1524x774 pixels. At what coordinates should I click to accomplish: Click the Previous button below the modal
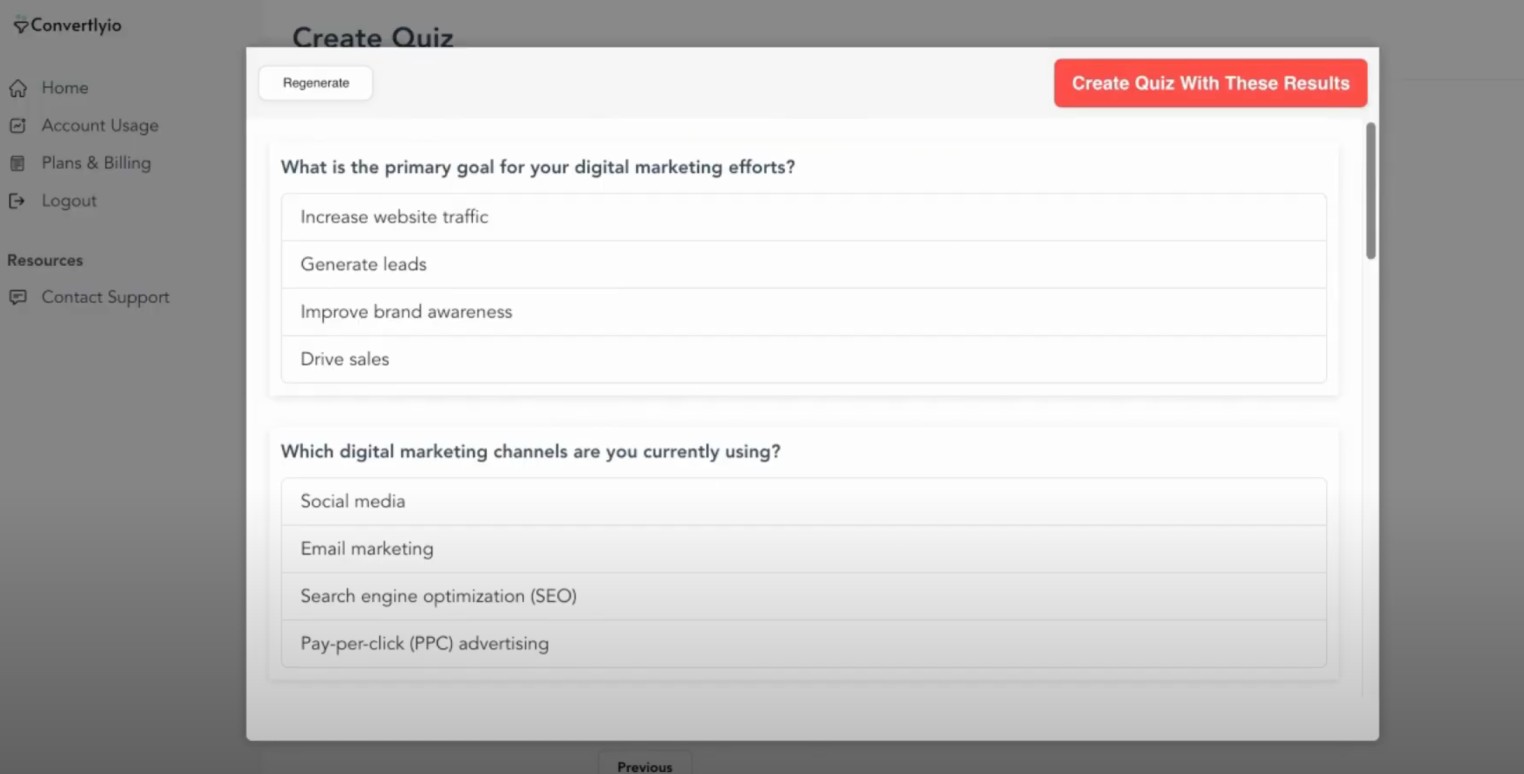645,764
